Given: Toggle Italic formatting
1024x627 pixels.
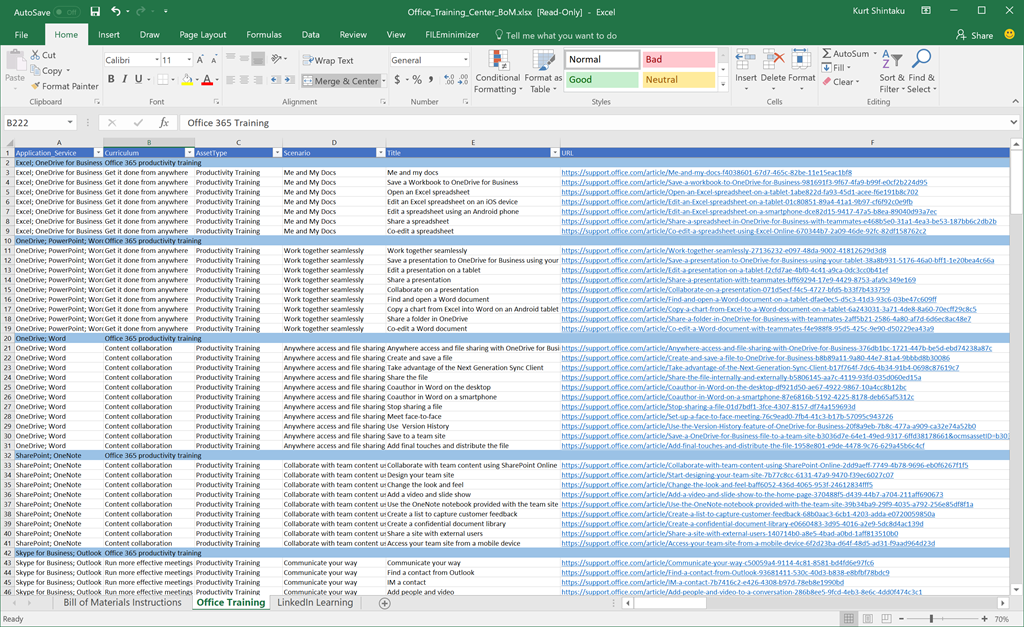Looking at the screenshot, I should coord(126,79).
